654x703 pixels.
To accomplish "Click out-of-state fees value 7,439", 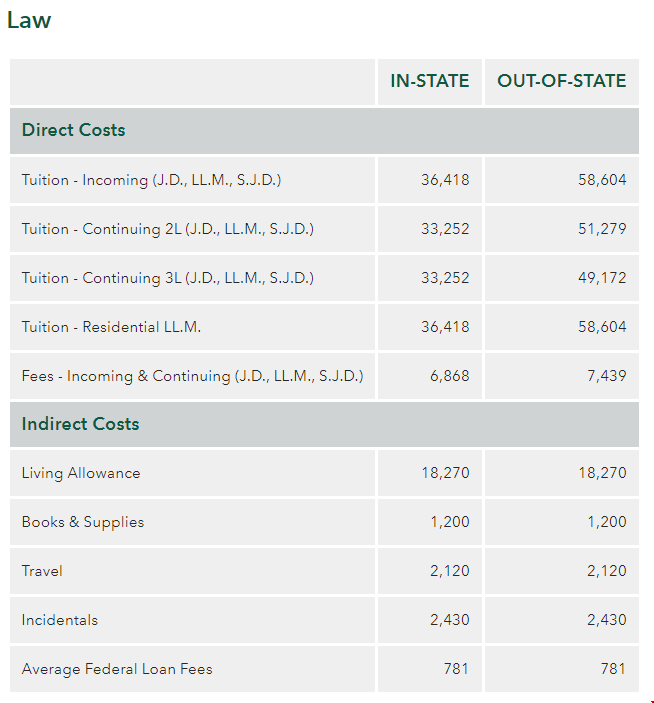I will pos(606,376).
